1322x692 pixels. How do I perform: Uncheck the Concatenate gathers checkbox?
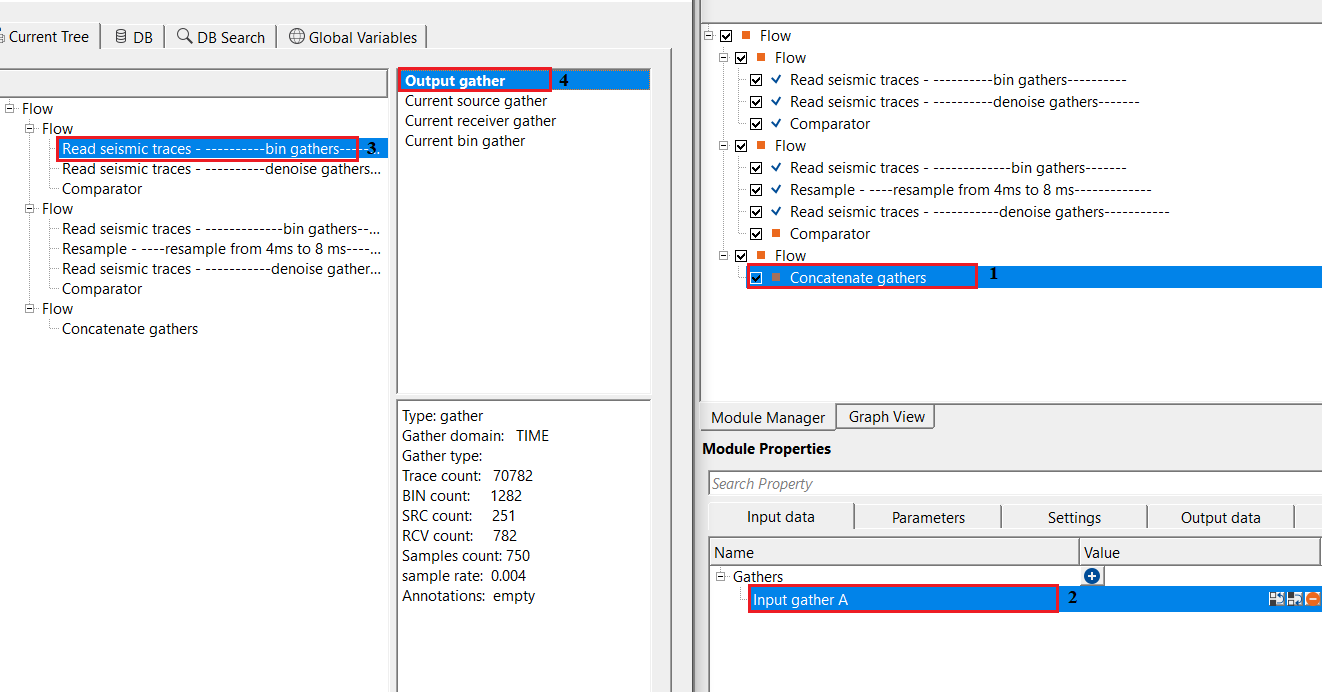[x=757, y=278]
